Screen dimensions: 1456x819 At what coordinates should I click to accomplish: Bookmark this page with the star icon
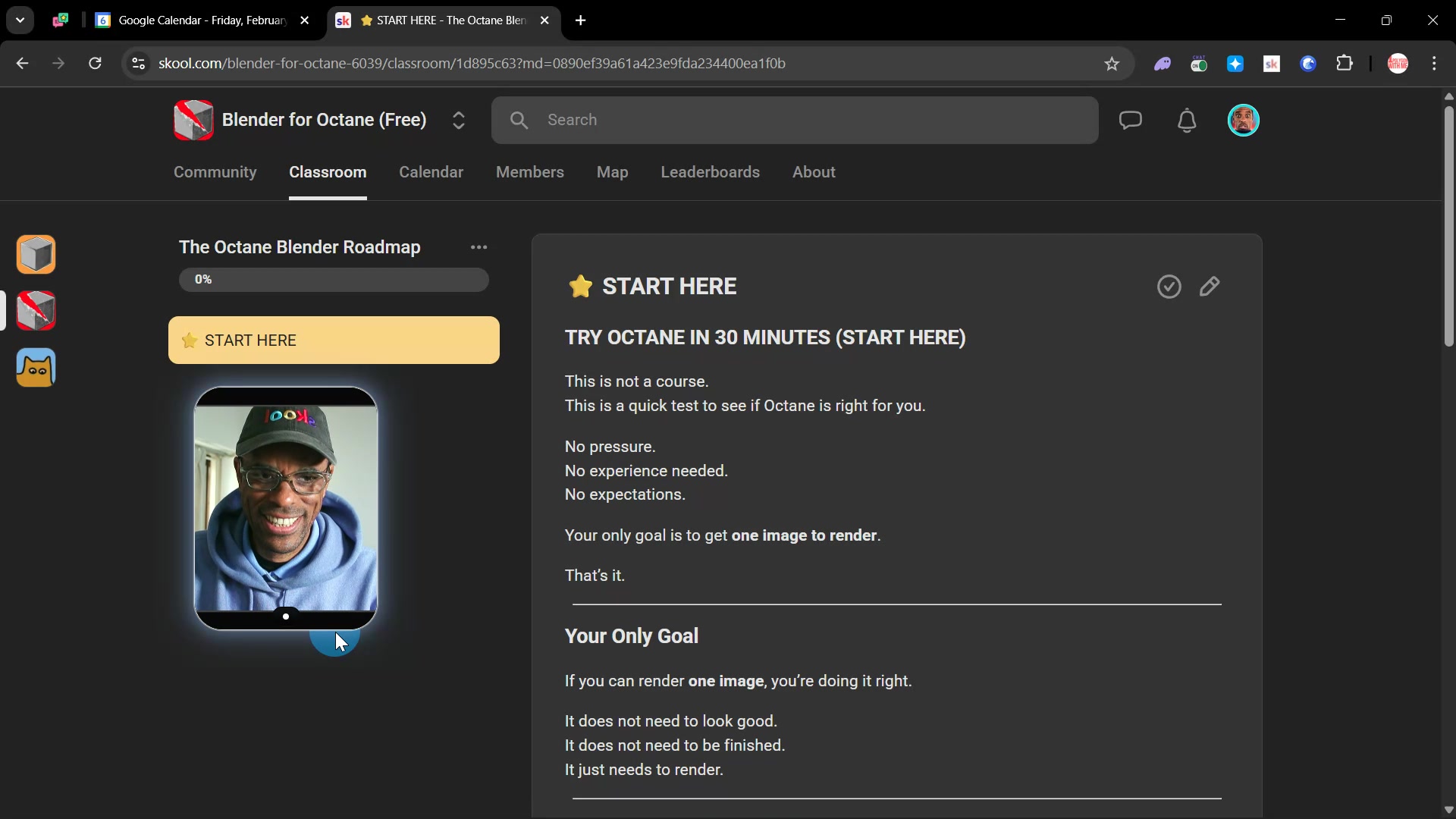point(1112,64)
